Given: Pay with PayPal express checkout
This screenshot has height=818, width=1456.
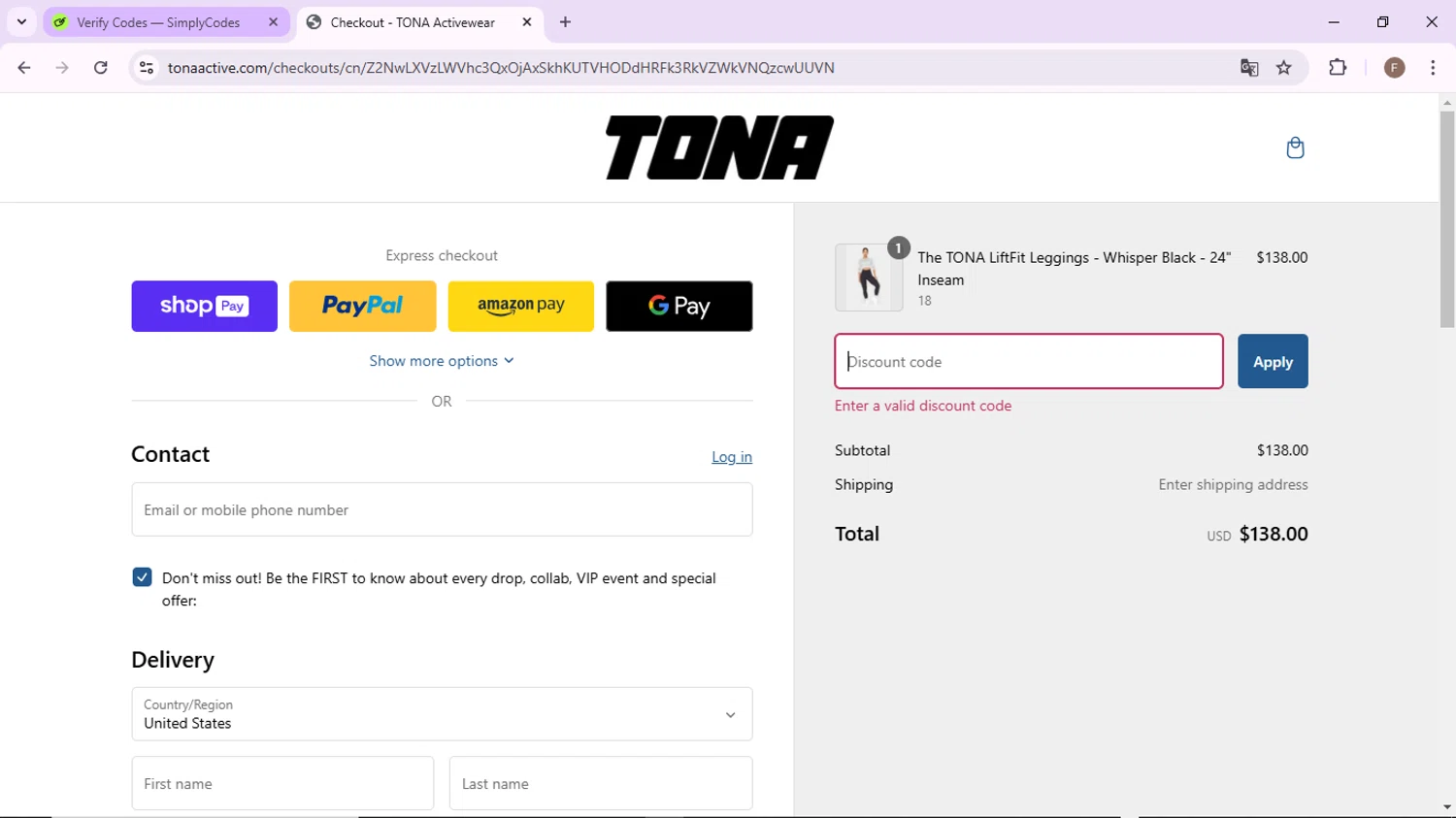Looking at the screenshot, I should point(363,307).
